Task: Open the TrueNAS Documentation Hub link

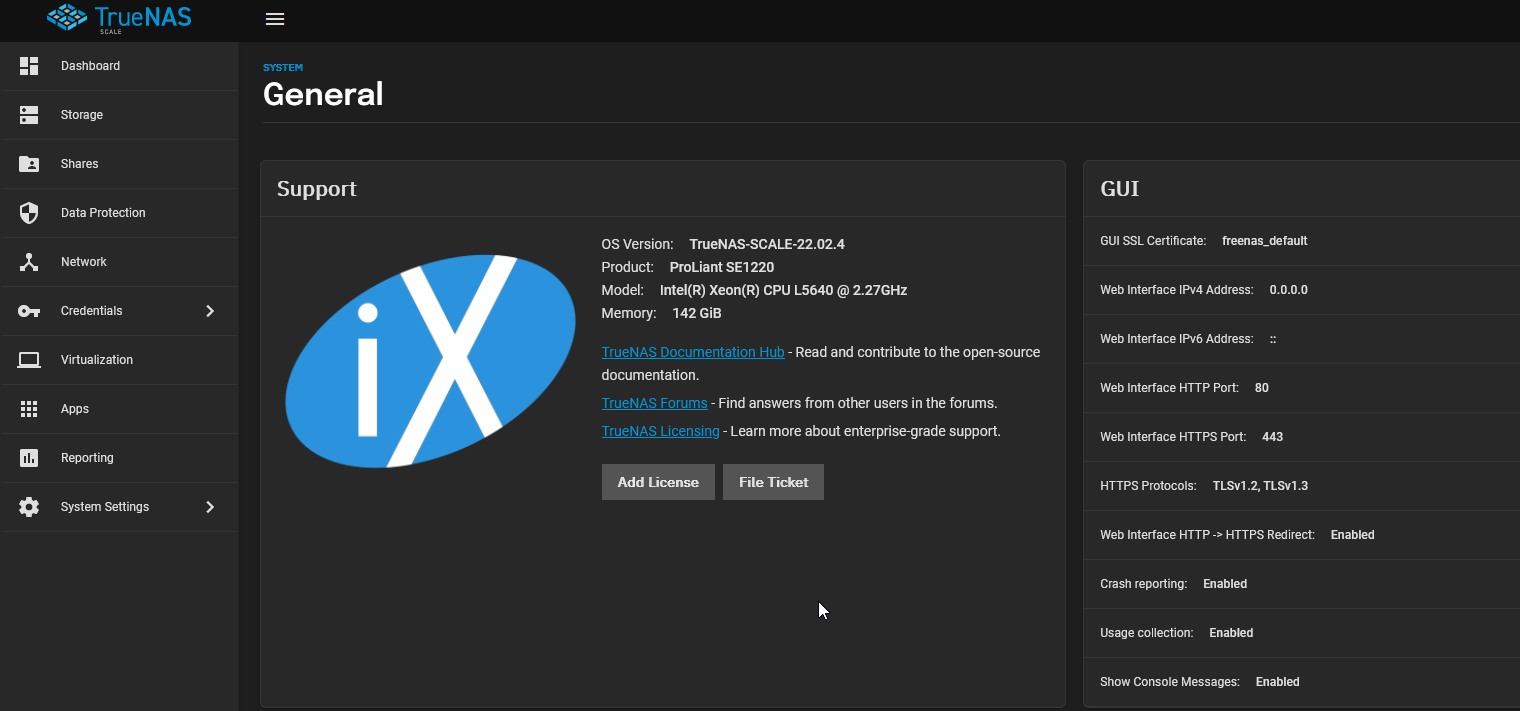Action: [x=693, y=352]
